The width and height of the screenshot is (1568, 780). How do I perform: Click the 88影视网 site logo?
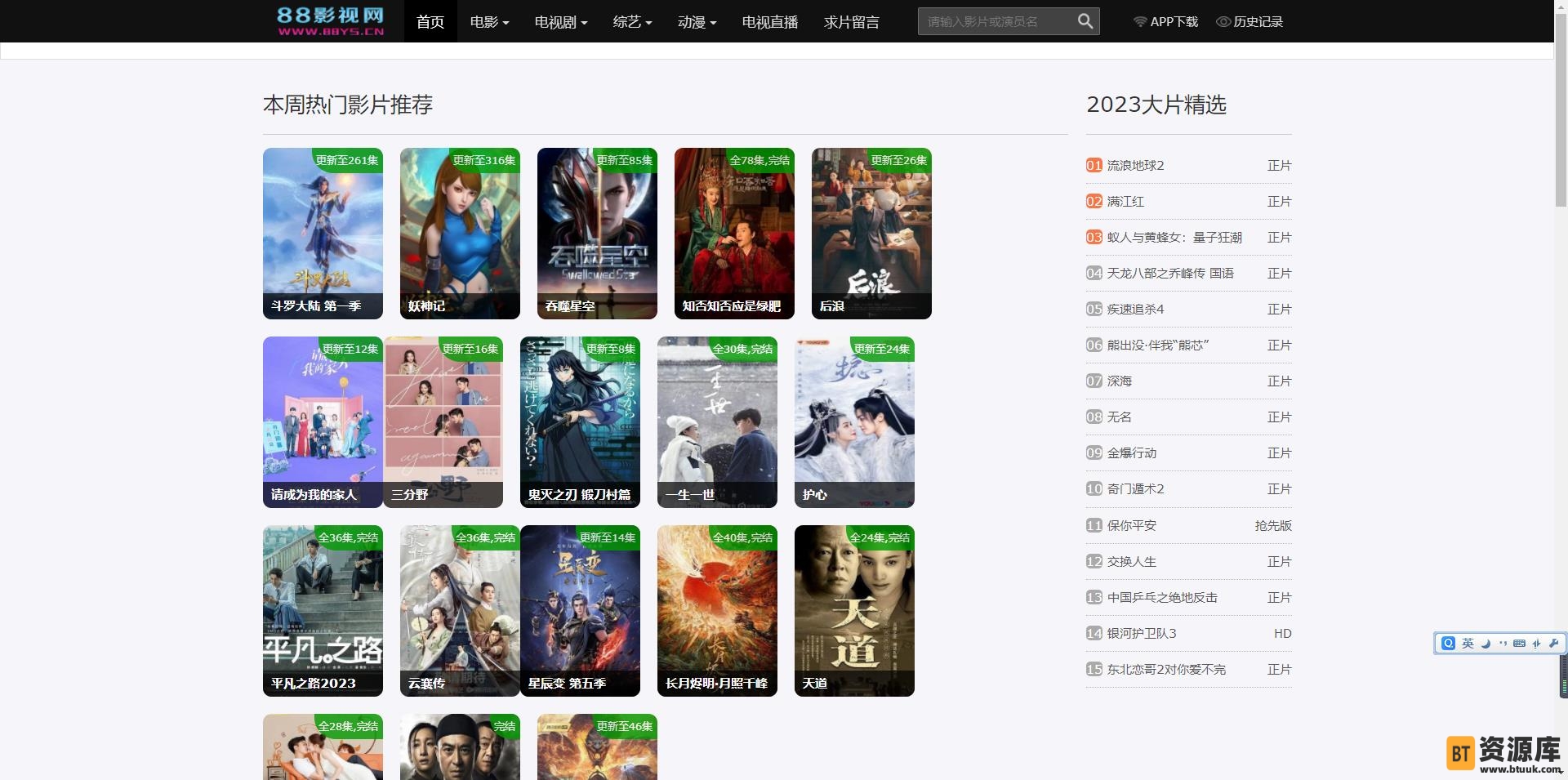click(x=331, y=21)
